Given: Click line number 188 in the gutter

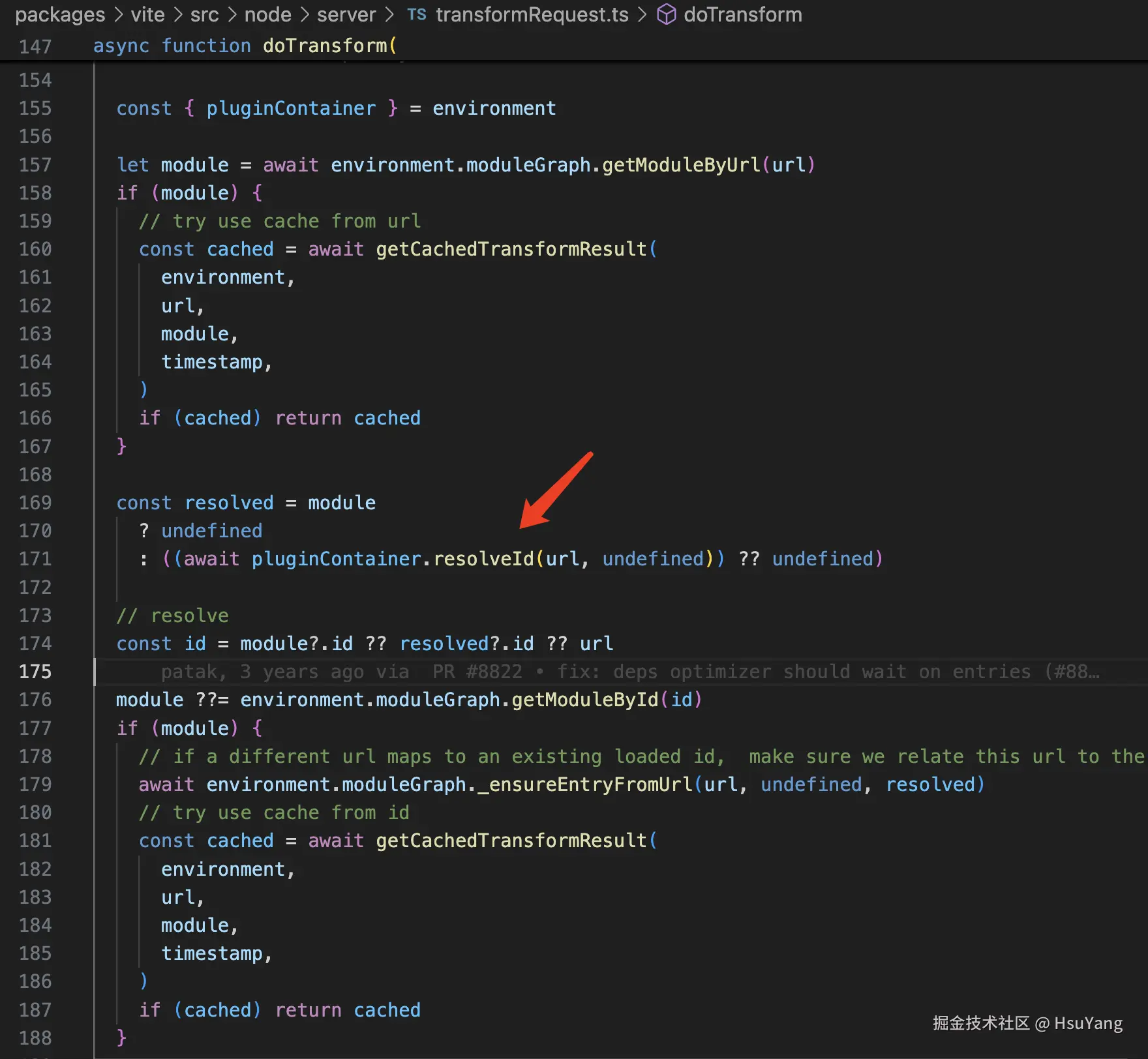Looking at the screenshot, I should pos(35,1038).
